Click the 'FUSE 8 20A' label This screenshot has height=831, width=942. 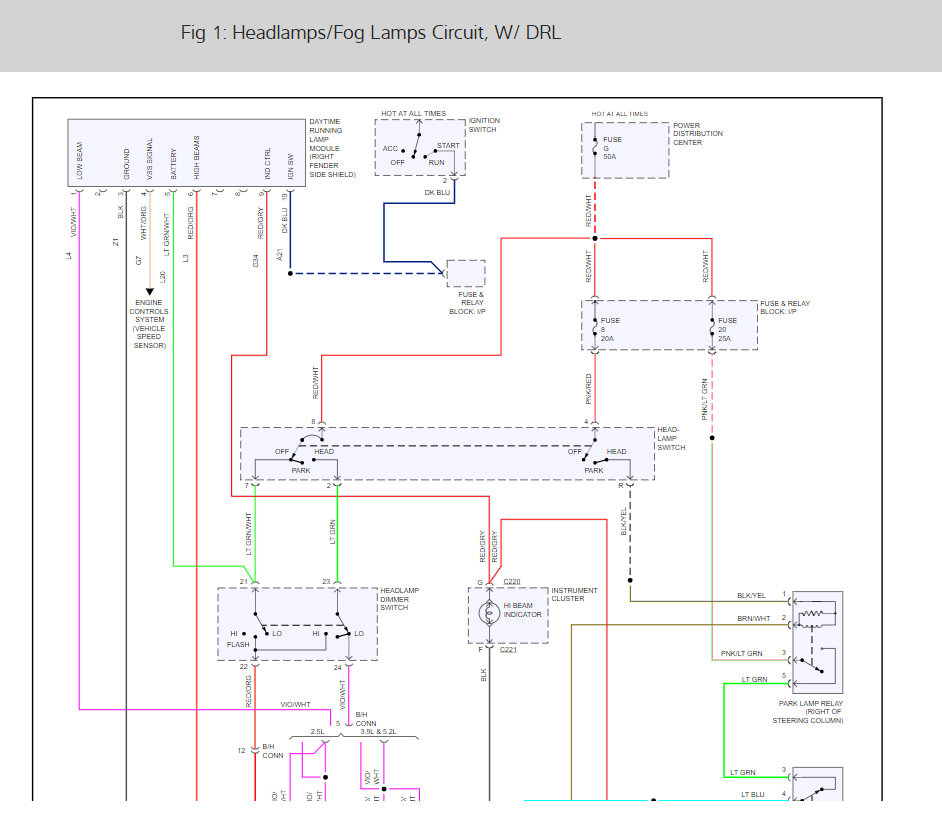(610, 329)
